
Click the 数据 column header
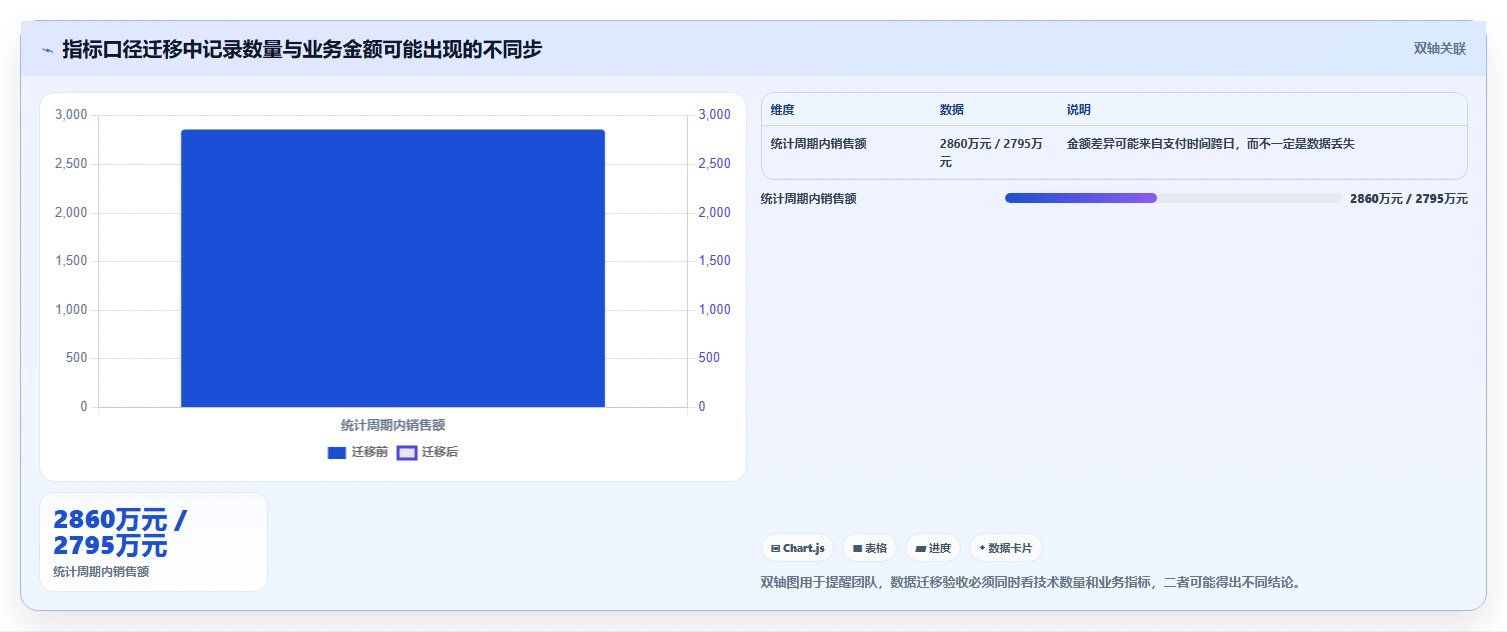[952, 110]
